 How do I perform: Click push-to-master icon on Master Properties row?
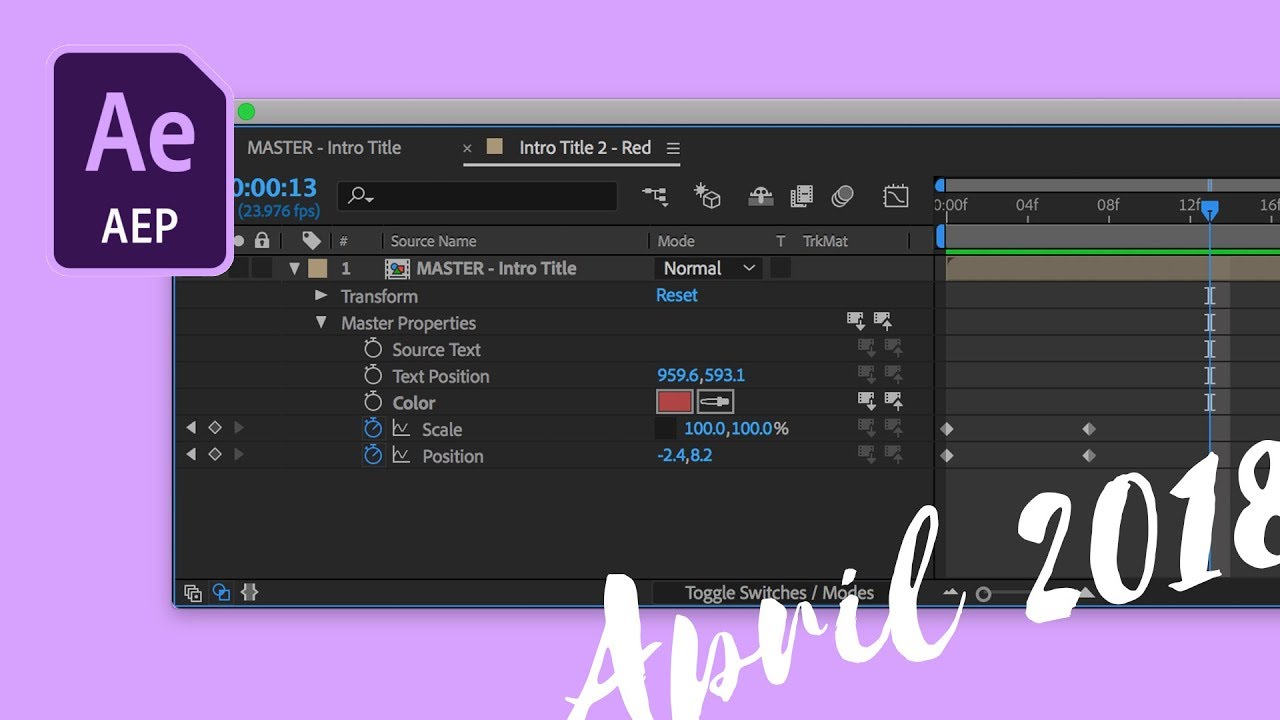click(x=883, y=321)
